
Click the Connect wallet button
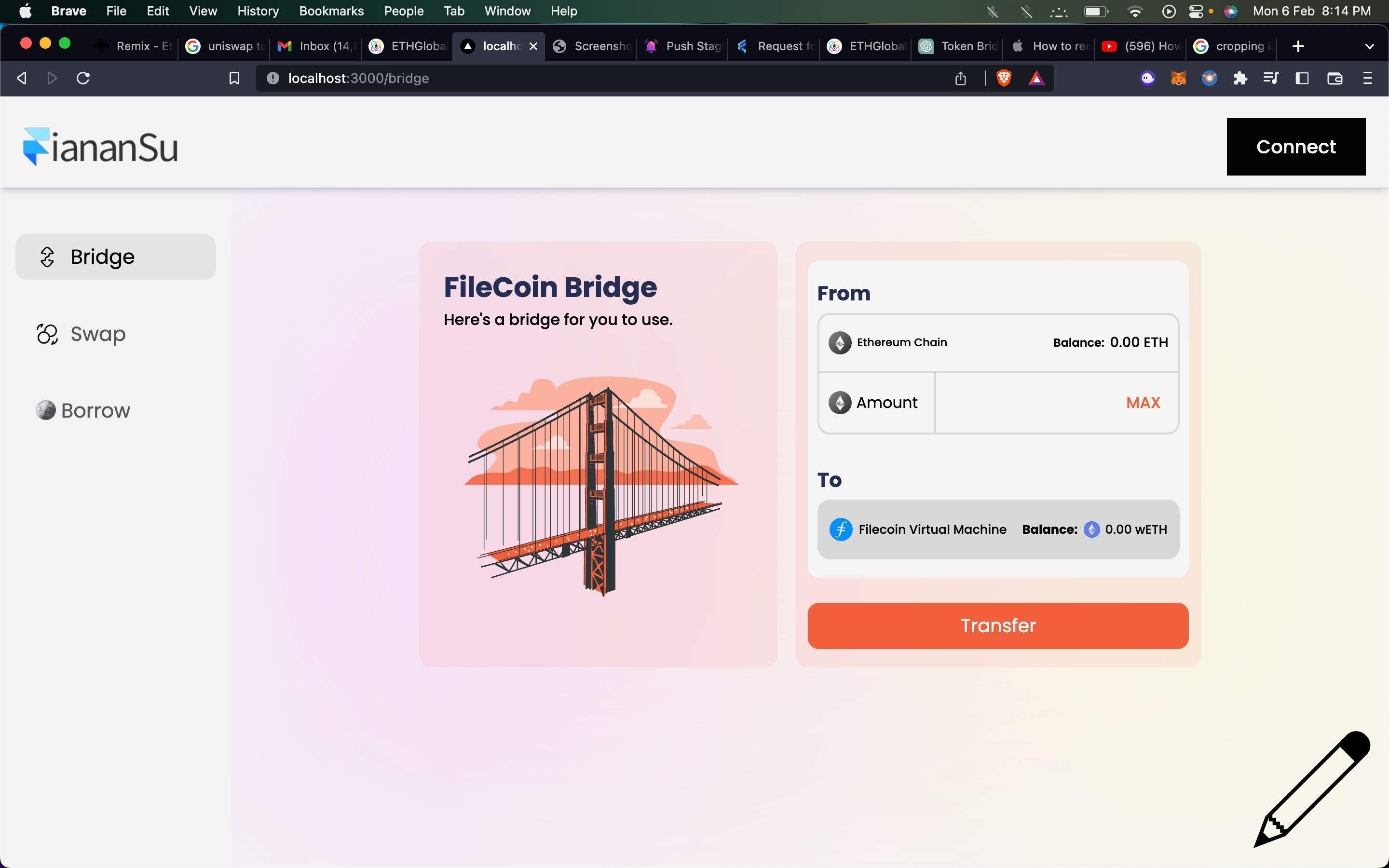point(1296,146)
